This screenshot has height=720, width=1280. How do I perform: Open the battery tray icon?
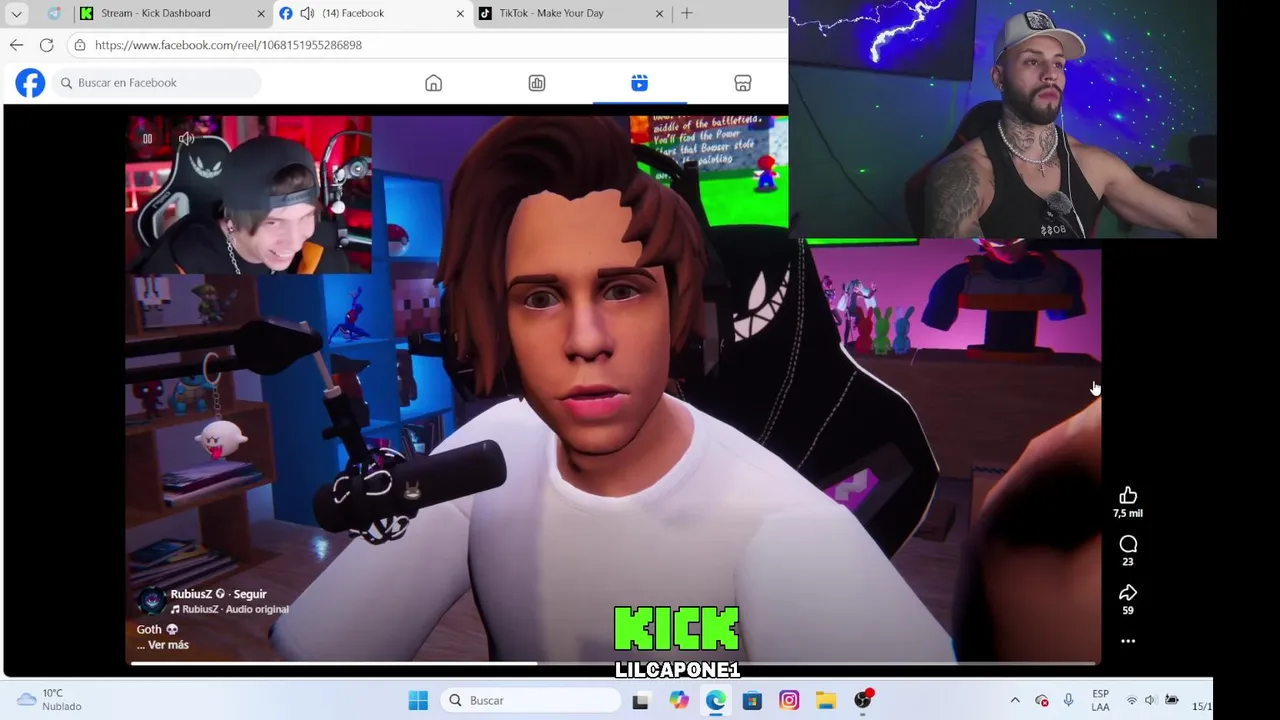[x=1171, y=700]
